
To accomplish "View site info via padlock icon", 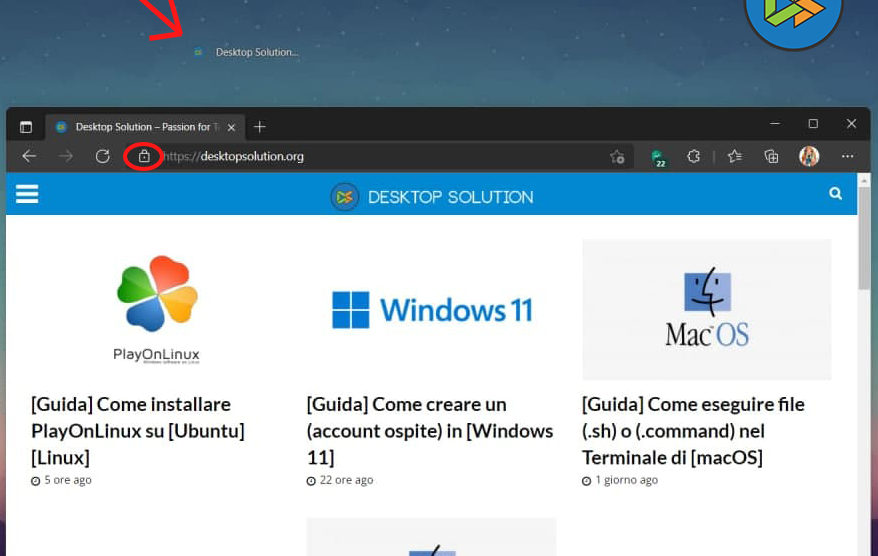I will [x=144, y=156].
